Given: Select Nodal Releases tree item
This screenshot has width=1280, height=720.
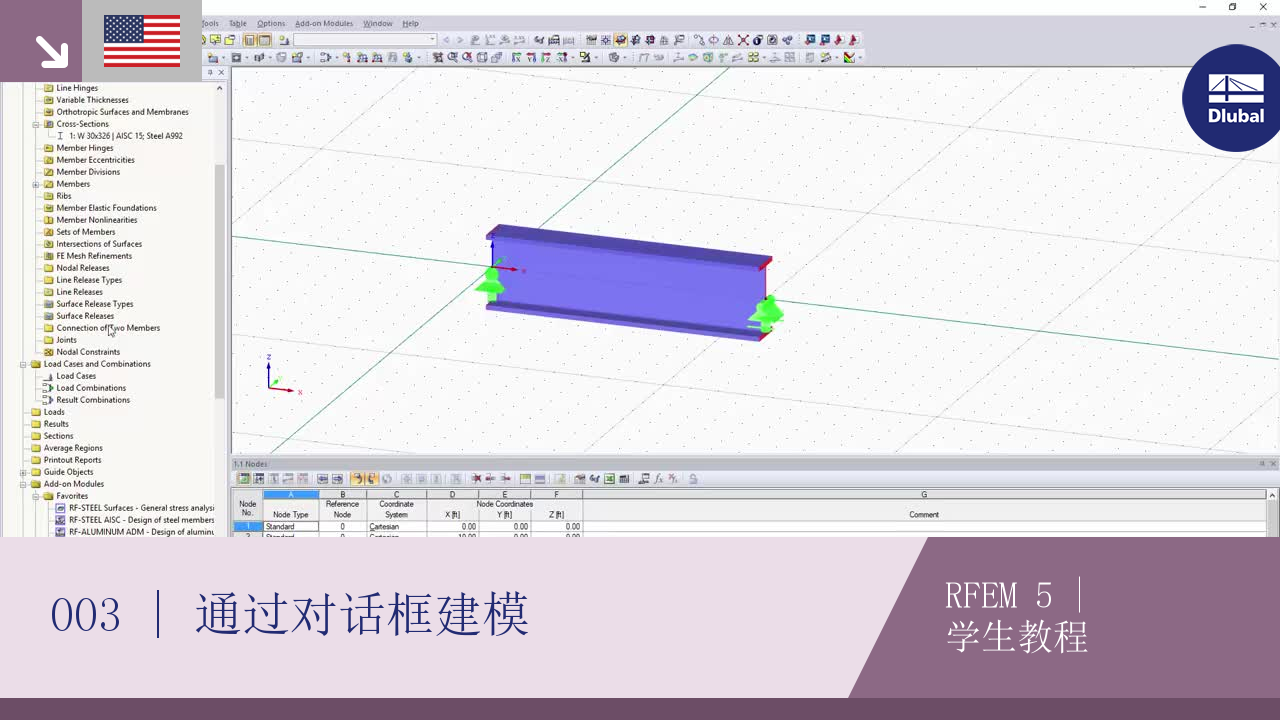Looking at the screenshot, I should pos(83,268).
